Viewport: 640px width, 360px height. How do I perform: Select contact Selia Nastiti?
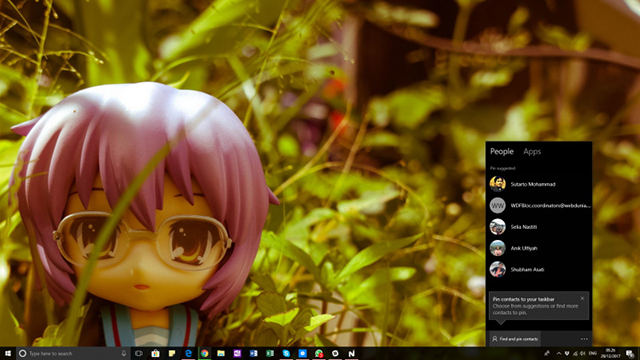(x=539, y=227)
